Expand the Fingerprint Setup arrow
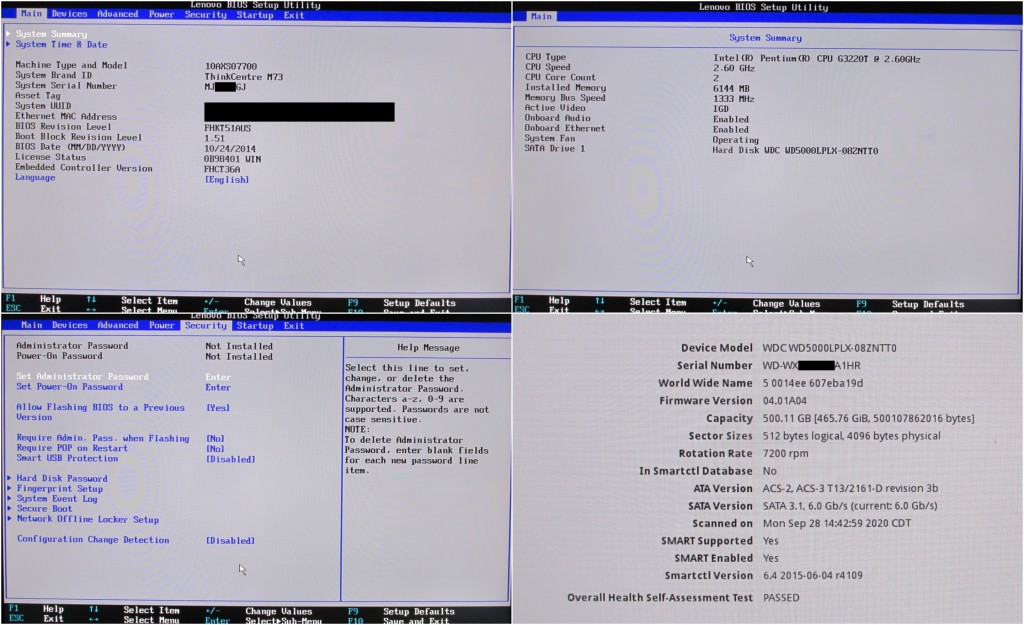 (x=9, y=488)
